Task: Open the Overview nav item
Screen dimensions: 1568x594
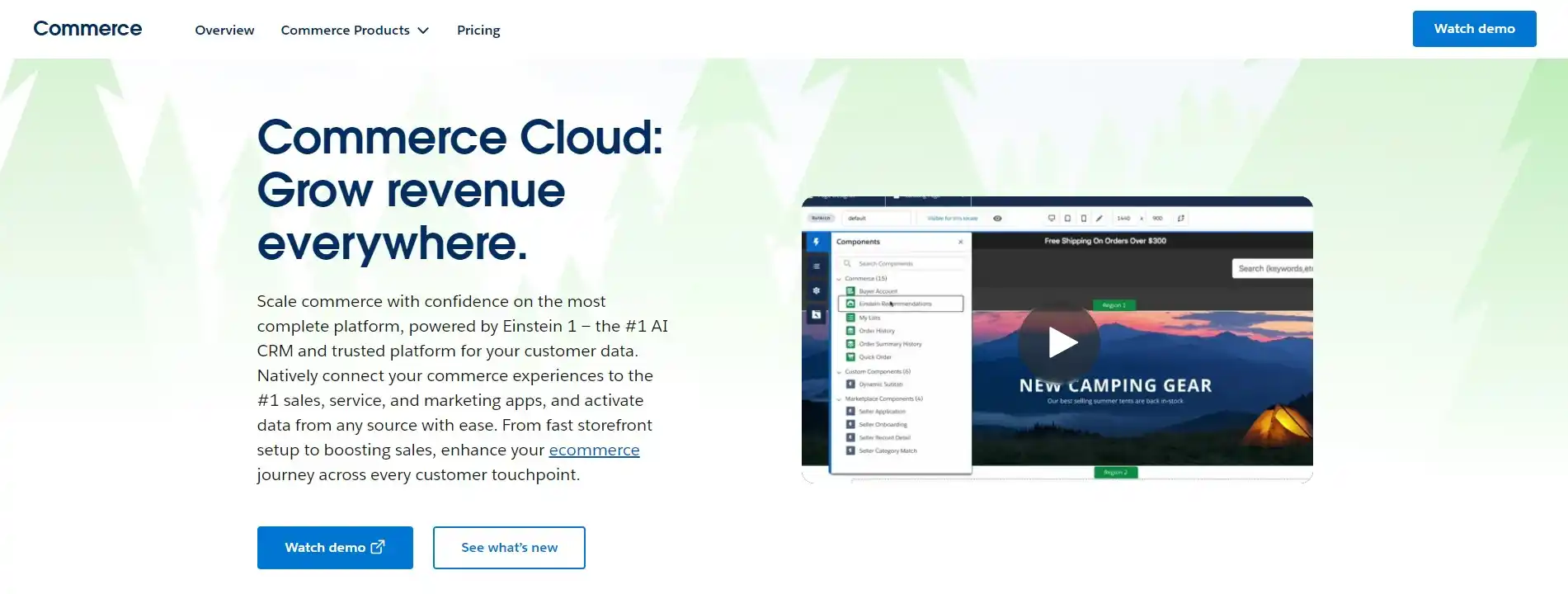Action: click(x=224, y=30)
